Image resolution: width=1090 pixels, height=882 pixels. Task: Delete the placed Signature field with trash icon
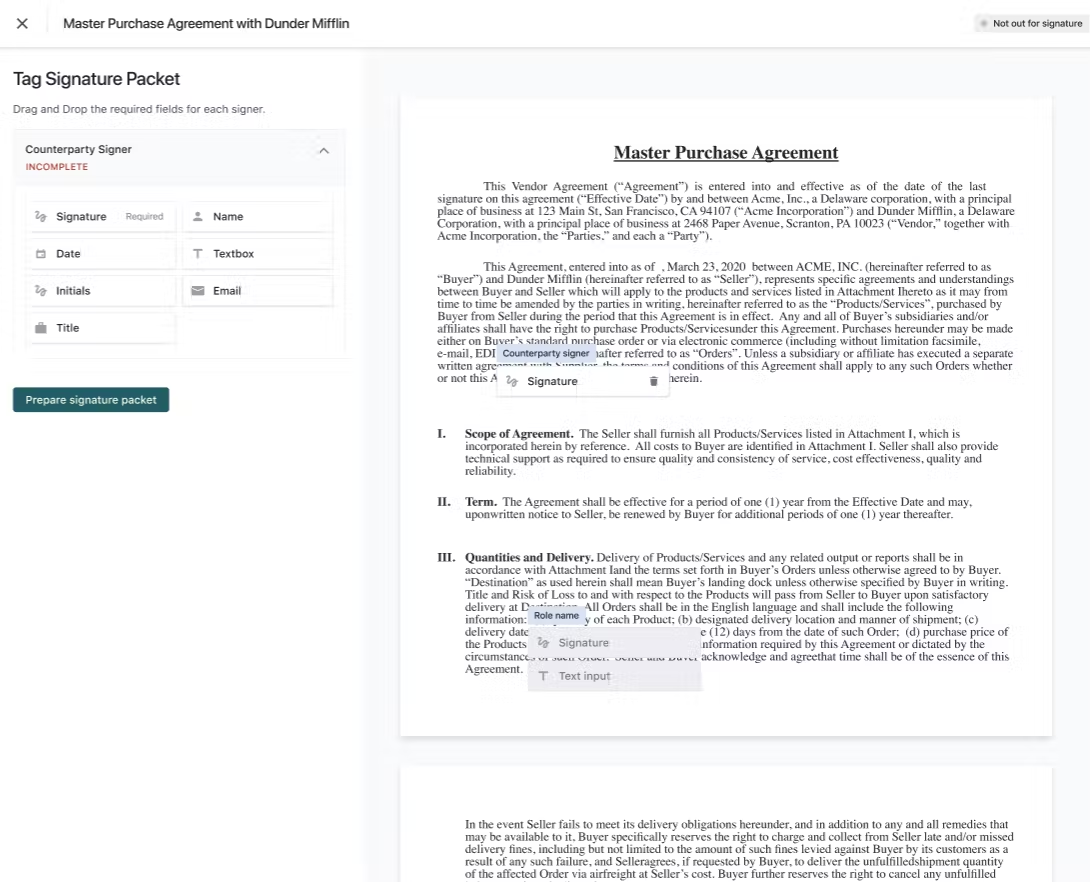tap(653, 381)
